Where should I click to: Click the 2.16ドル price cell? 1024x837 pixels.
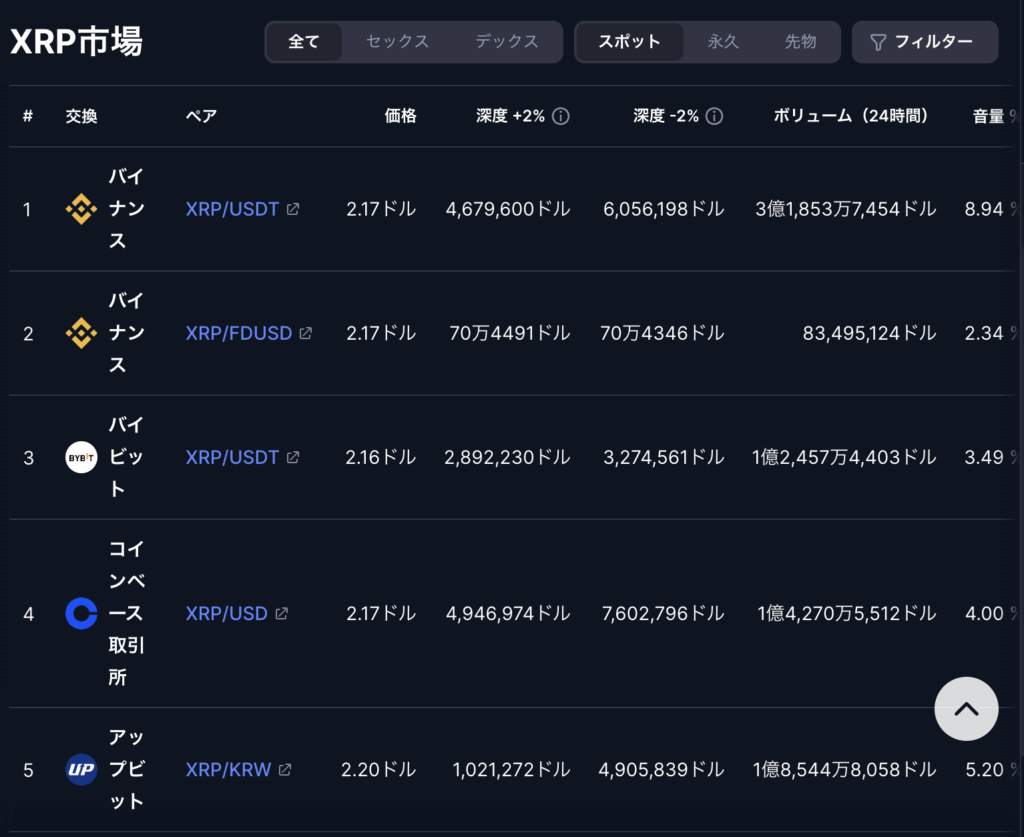coord(381,457)
